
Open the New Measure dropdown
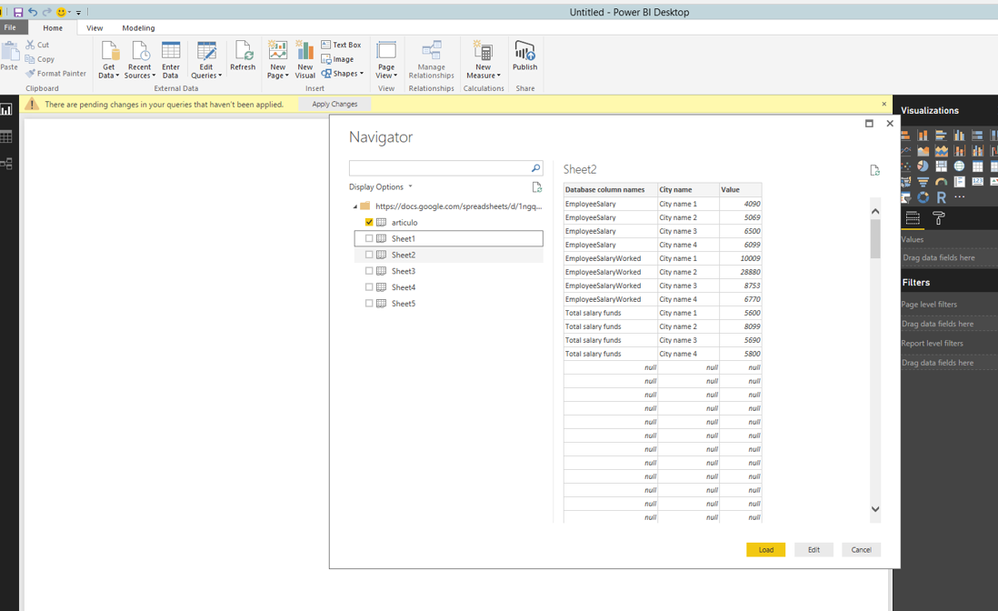click(x=483, y=71)
